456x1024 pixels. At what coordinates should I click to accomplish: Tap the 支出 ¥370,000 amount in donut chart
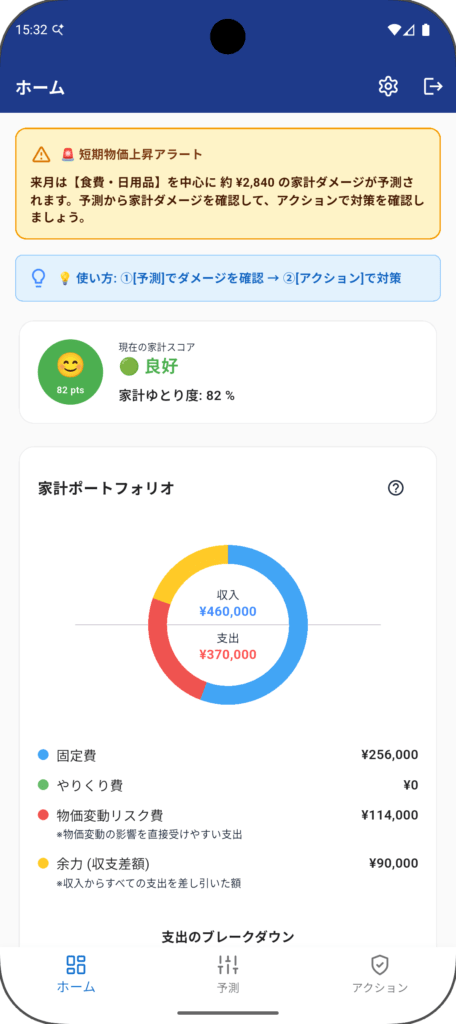(228, 654)
